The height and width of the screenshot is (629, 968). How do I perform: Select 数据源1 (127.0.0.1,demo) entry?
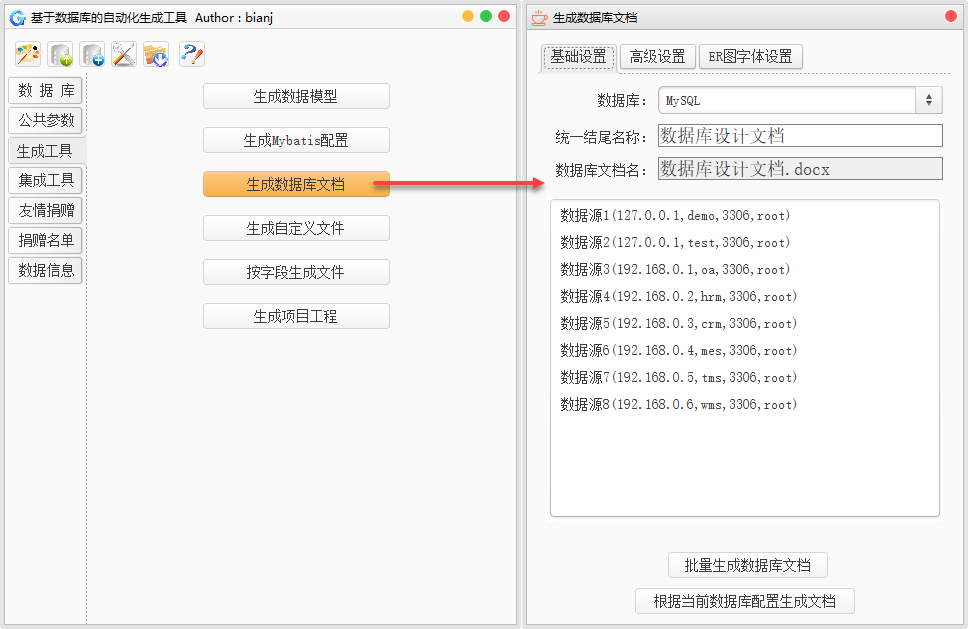coord(675,215)
